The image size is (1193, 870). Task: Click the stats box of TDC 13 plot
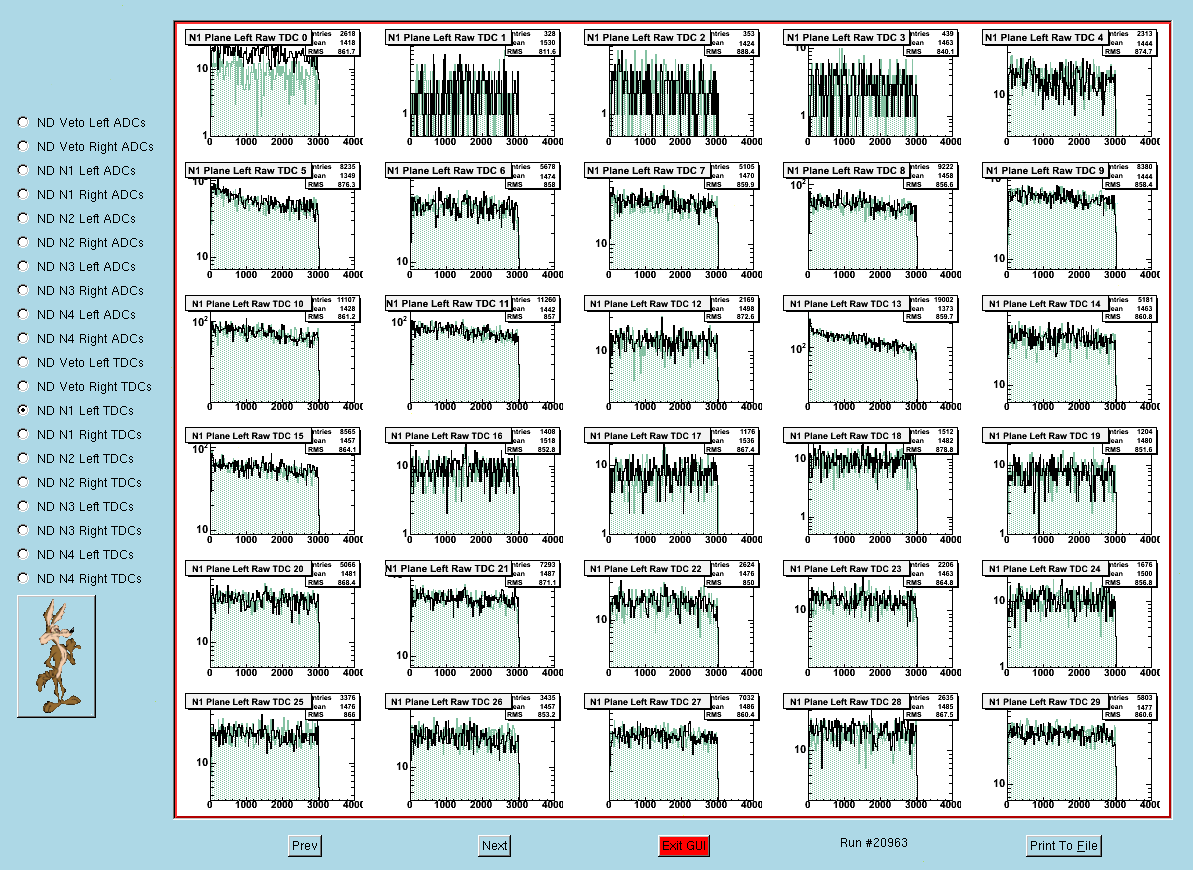click(x=933, y=308)
